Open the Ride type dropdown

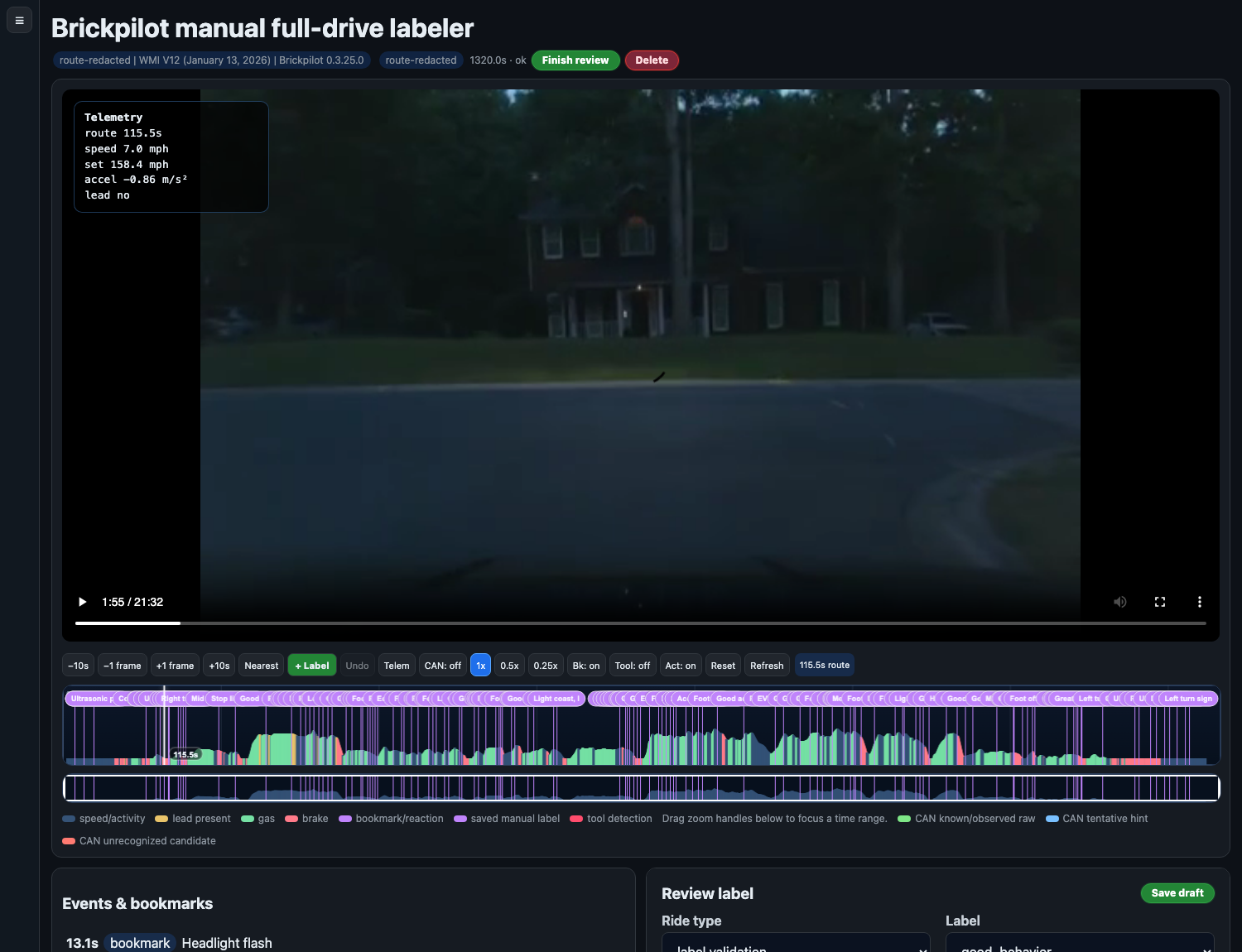[x=796, y=943]
